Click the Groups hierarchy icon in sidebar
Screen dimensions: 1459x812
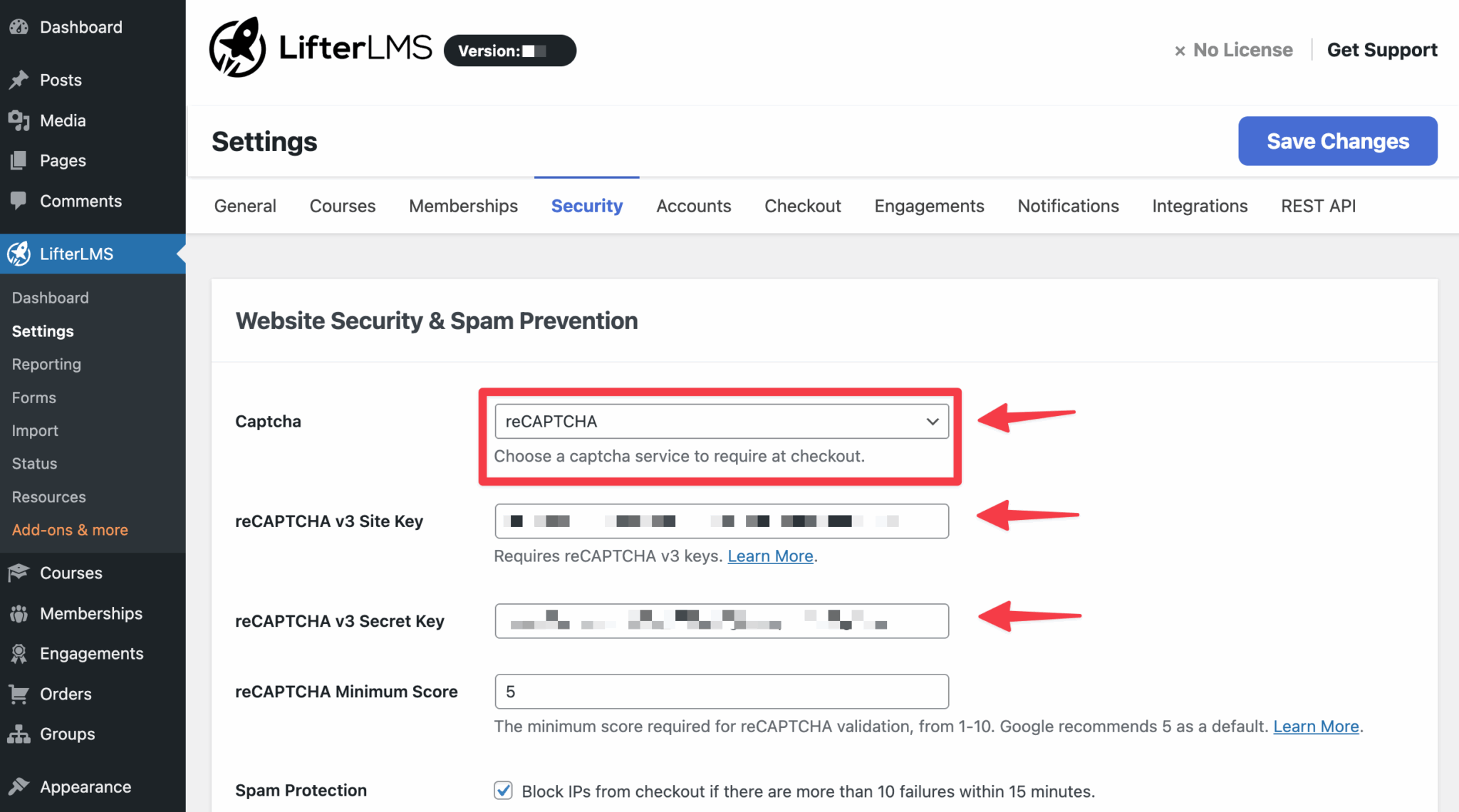pyautogui.click(x=19, y=734)
